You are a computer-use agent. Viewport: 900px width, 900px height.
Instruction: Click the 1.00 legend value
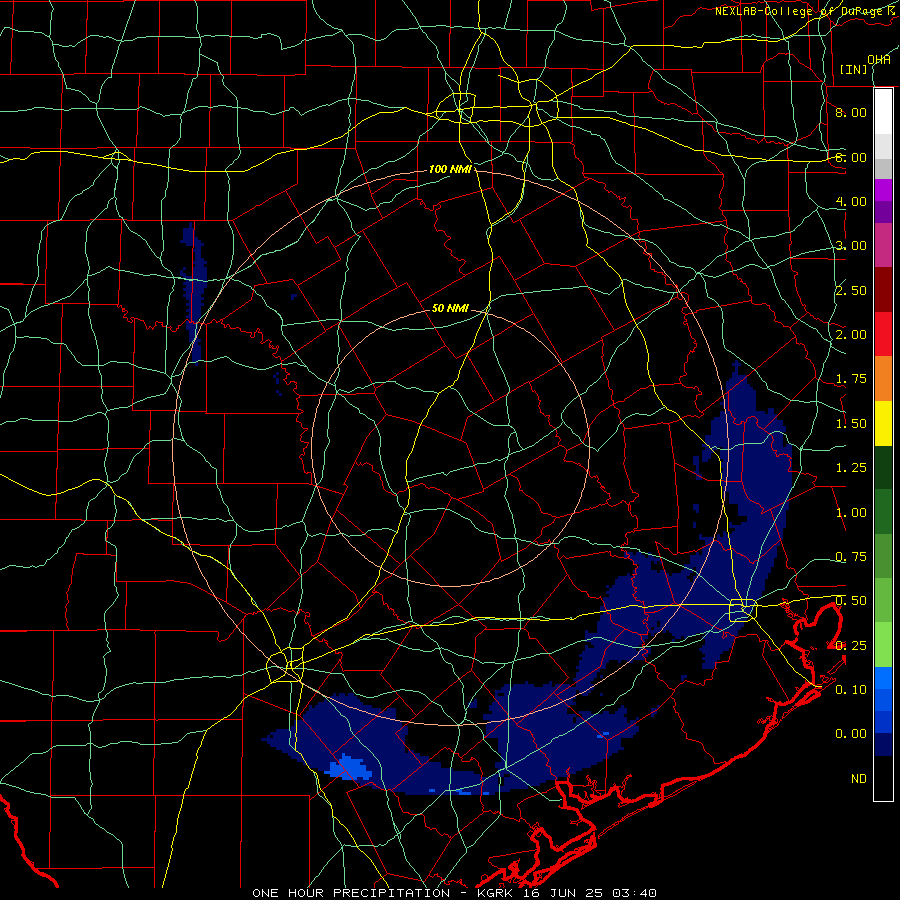(851, 513)
